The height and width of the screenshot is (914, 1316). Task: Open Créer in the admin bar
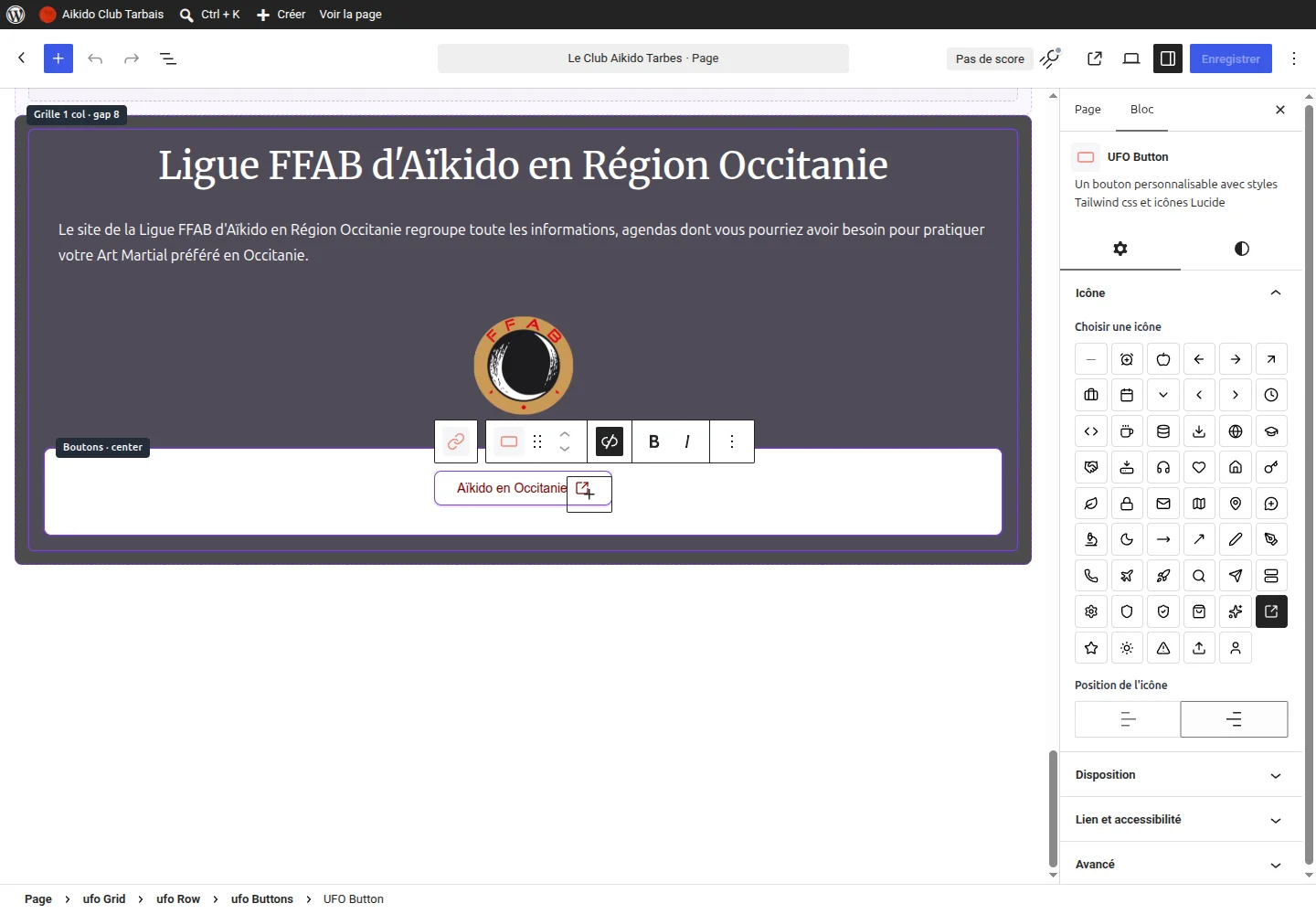pos(281,15)
